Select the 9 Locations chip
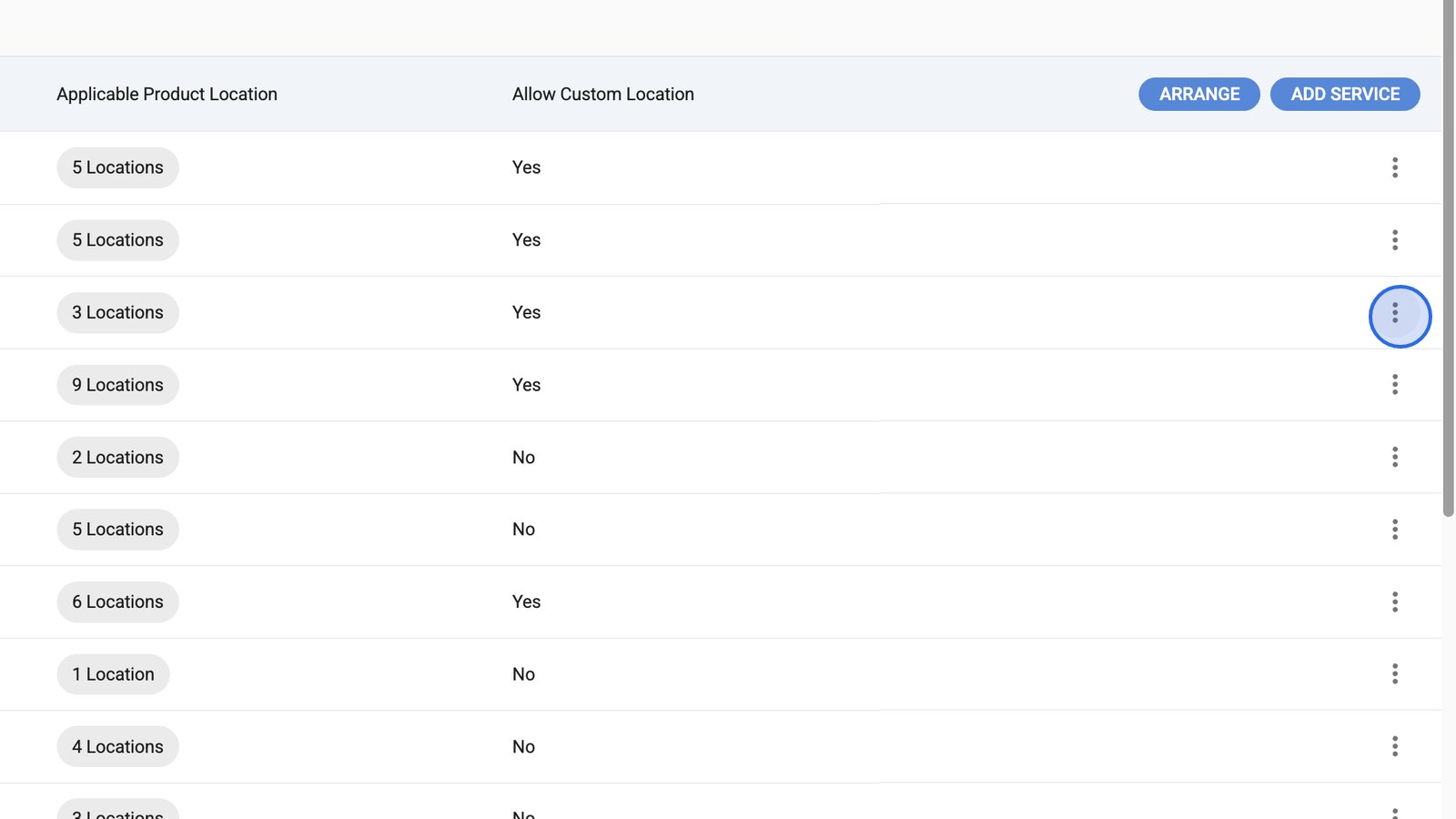Viewport: 1456px width, 819px height. point(117,385)
